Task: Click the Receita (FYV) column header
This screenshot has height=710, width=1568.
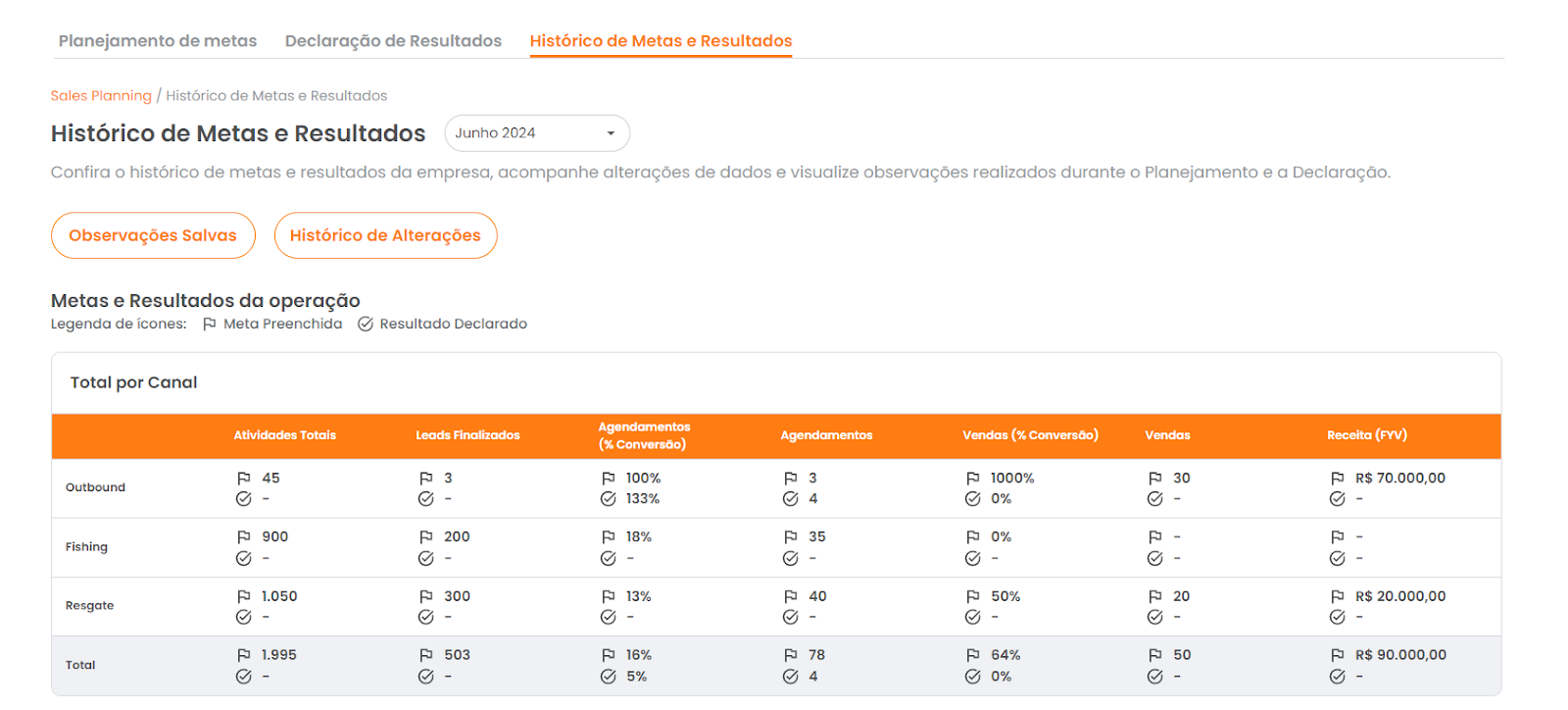Action: click(1367, 435)
